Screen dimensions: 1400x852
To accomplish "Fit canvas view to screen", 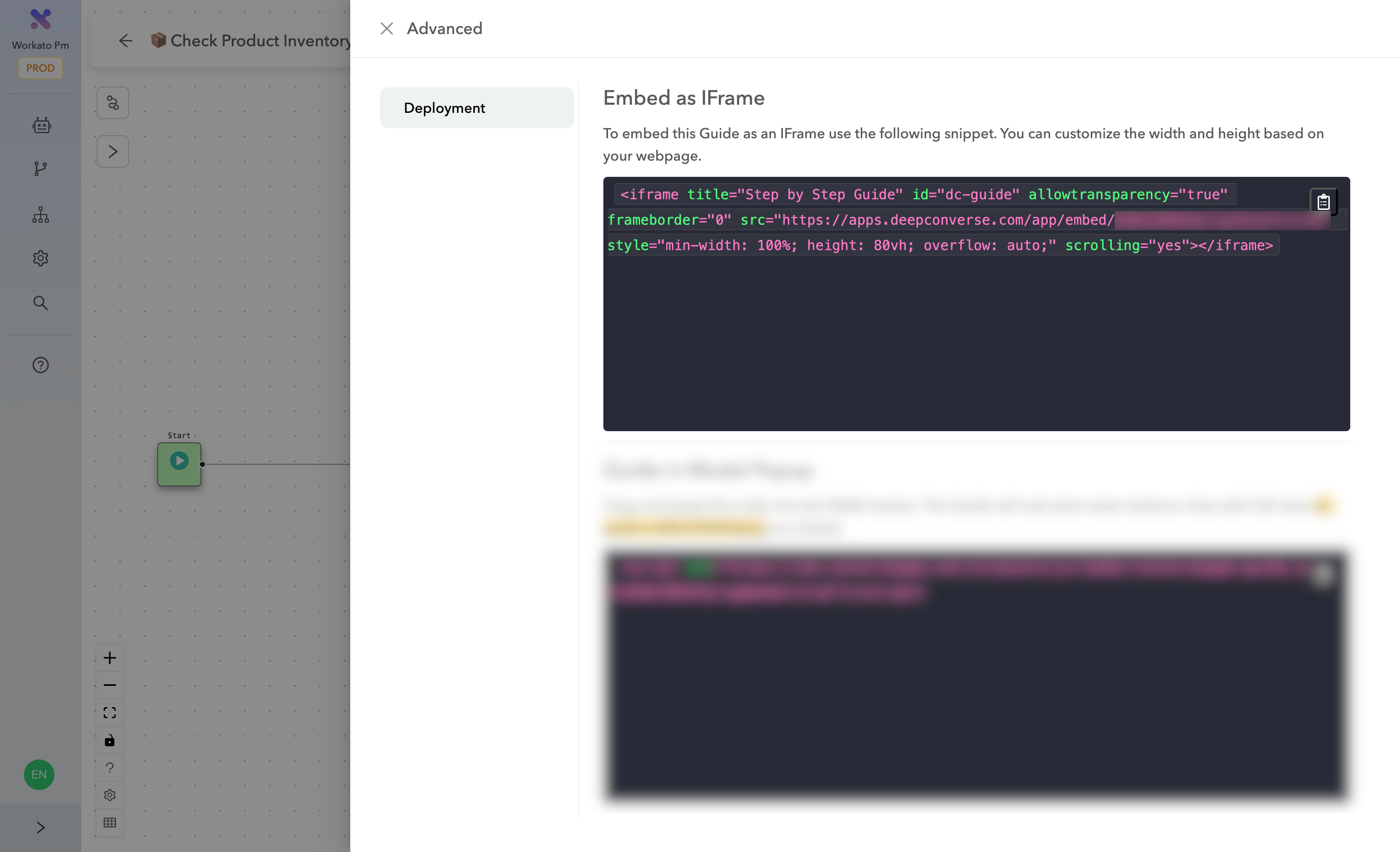I will pyautogui.click(x=110, y=712).
